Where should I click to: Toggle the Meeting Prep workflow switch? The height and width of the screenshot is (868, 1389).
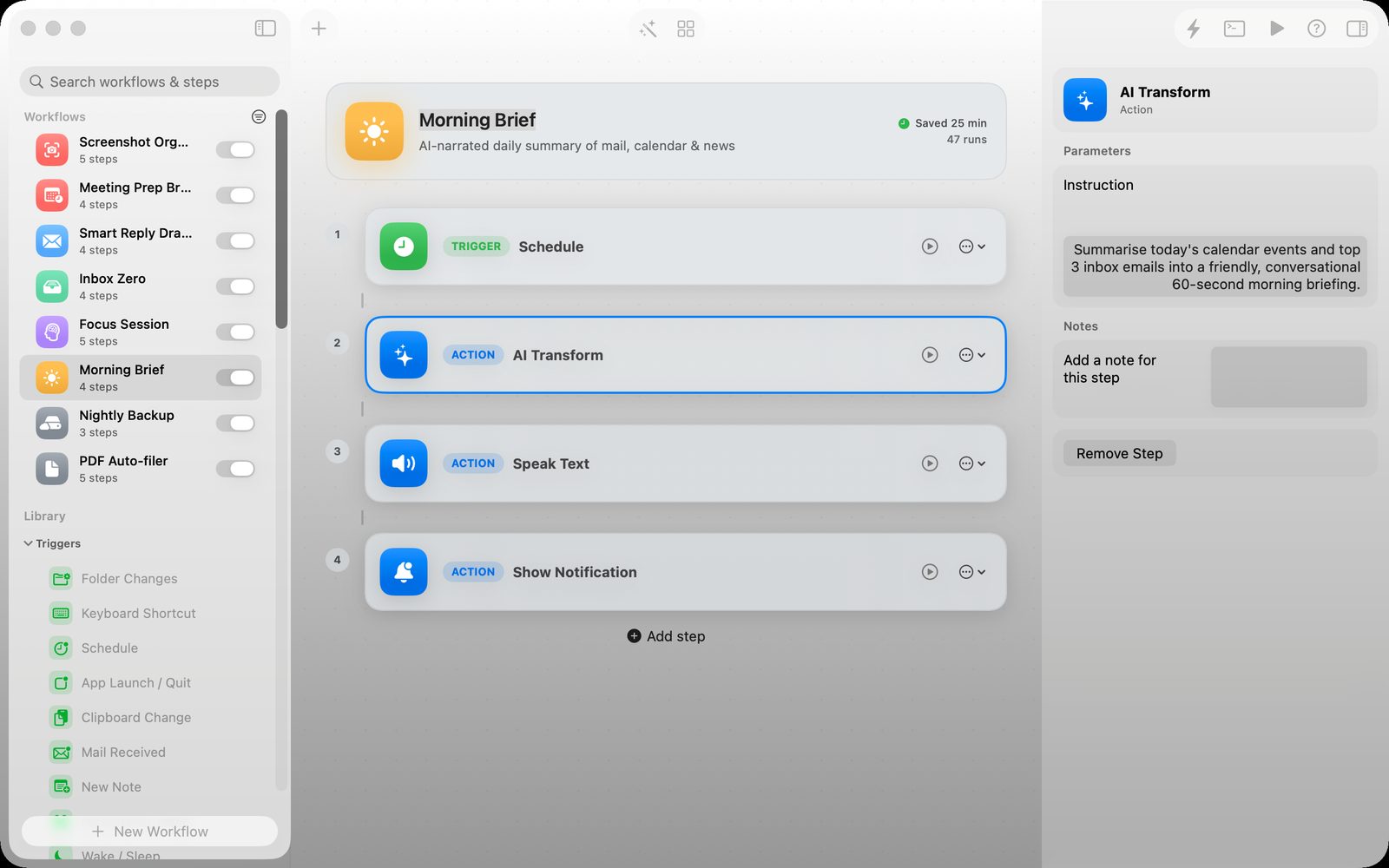(235, 195)
